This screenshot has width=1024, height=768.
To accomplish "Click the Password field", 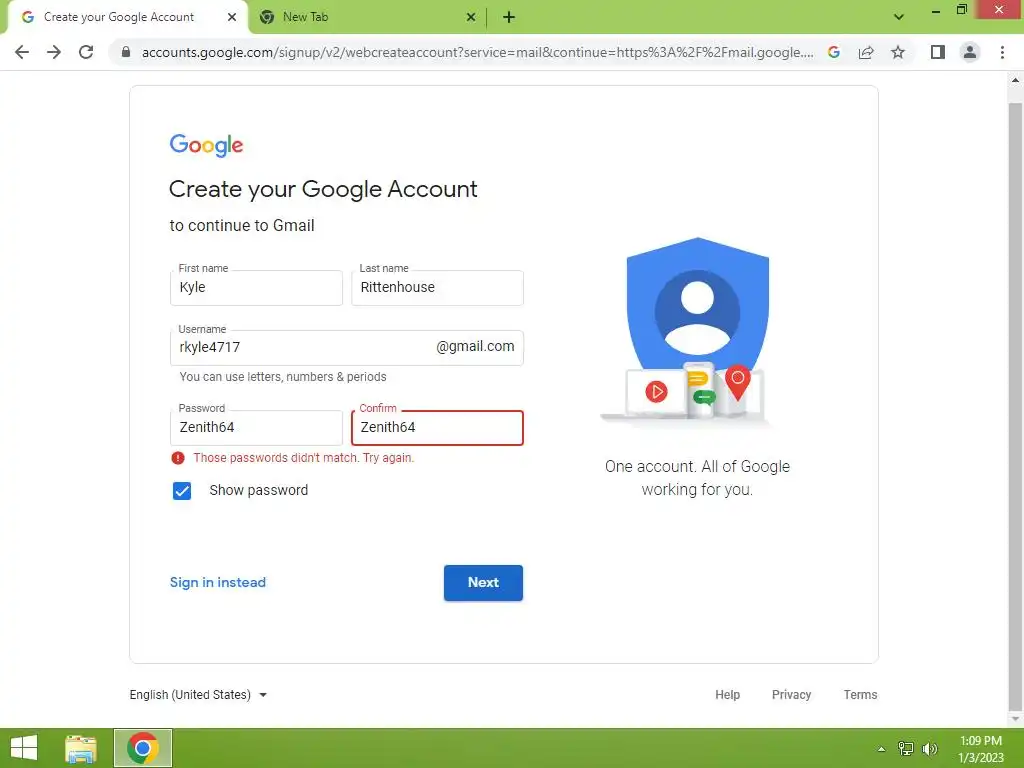I will coord(256,428).
